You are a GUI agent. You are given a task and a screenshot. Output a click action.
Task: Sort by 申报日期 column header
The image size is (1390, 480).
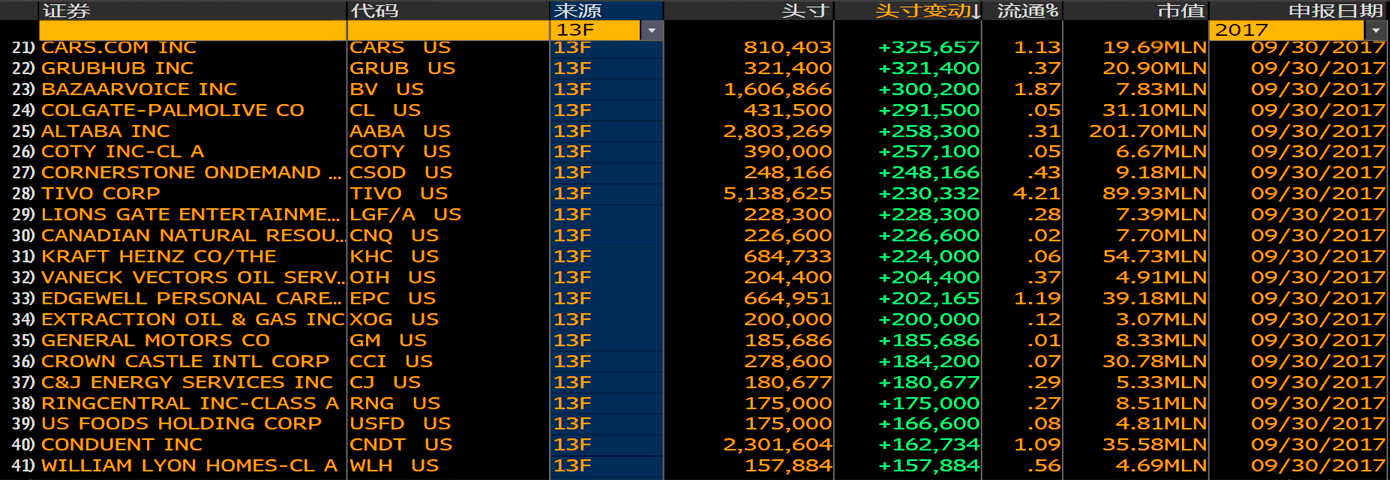pos(1335,11)
